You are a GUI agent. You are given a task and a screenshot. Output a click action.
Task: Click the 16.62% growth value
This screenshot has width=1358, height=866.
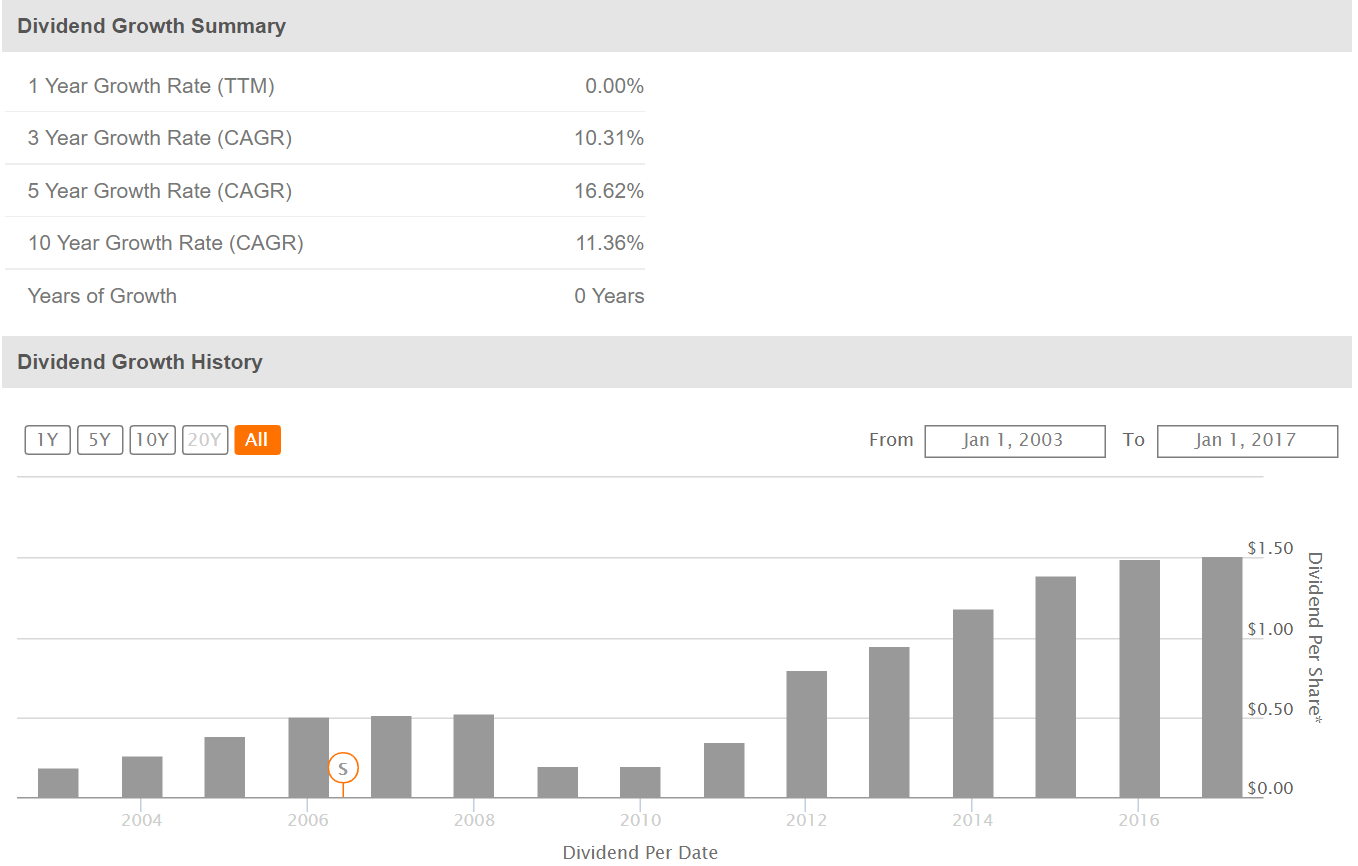pos(609,191)
